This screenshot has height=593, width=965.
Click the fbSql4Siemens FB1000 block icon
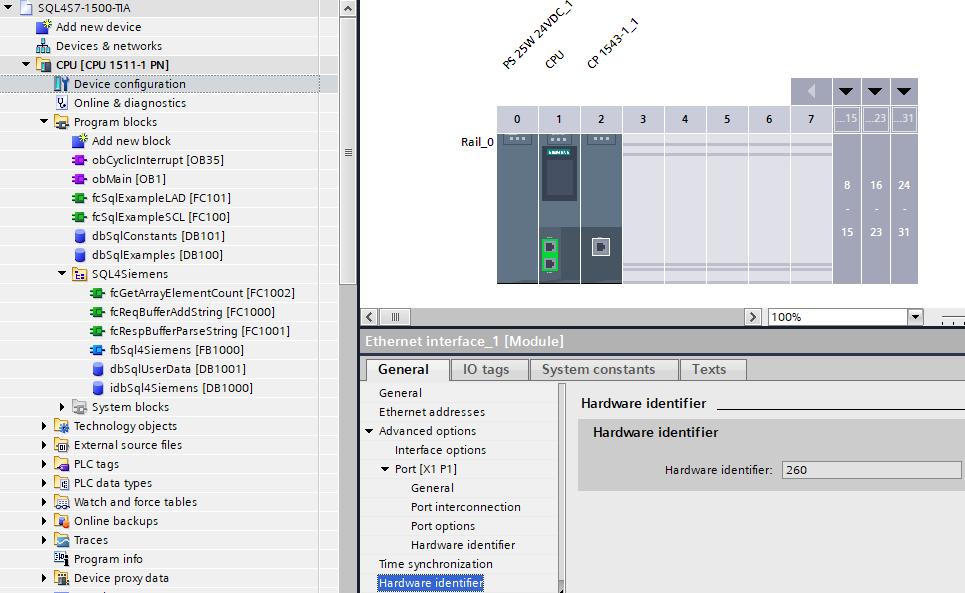click(97, 350)
